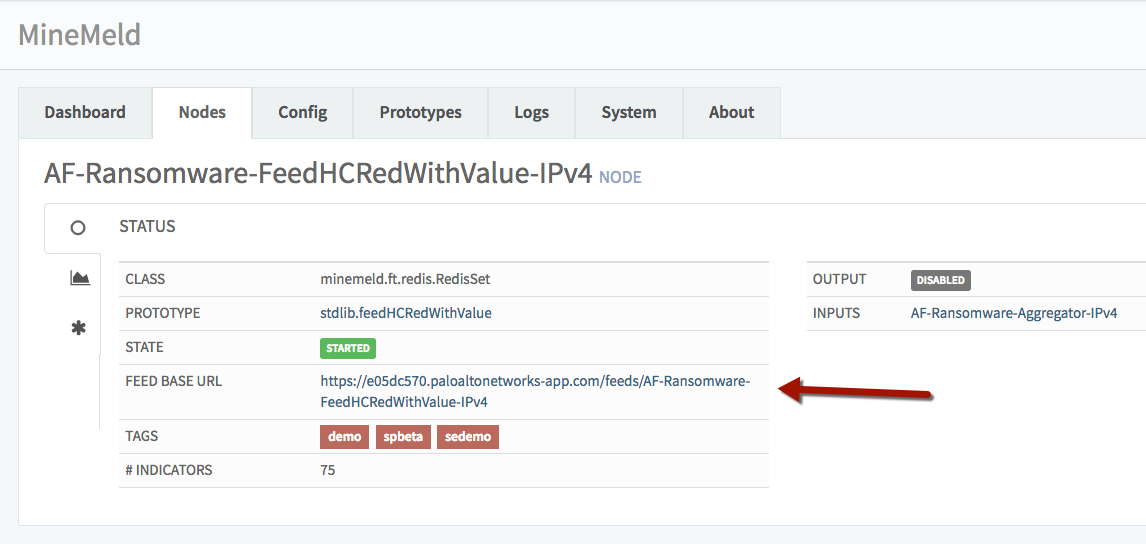Screen dimensions: 1146x544
Task: Switch to the System tab
Action: pos(628,112)
